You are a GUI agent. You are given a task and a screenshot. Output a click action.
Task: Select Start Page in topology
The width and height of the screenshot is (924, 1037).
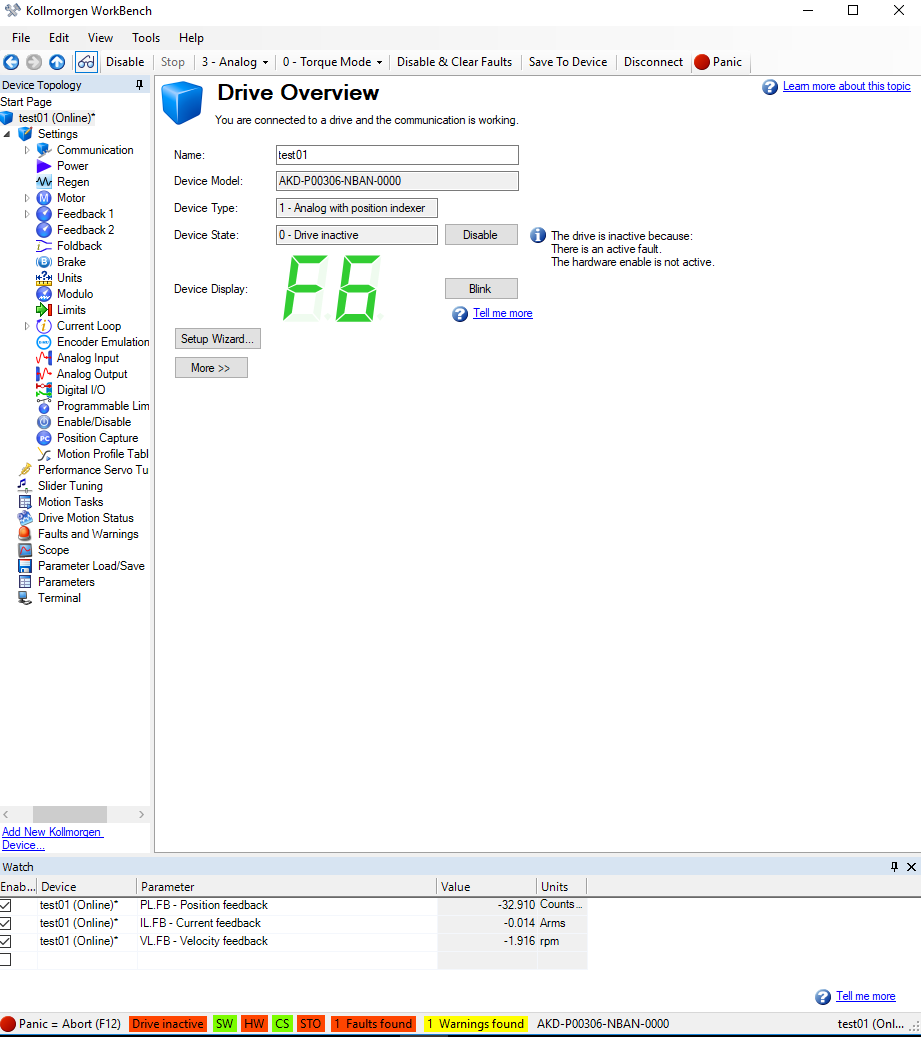[26, 102]
